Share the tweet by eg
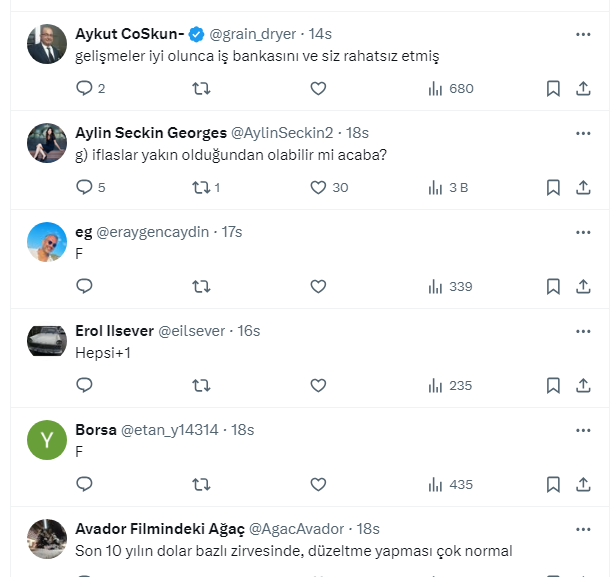This screenshot has width=612, height=577. [583, 286]
